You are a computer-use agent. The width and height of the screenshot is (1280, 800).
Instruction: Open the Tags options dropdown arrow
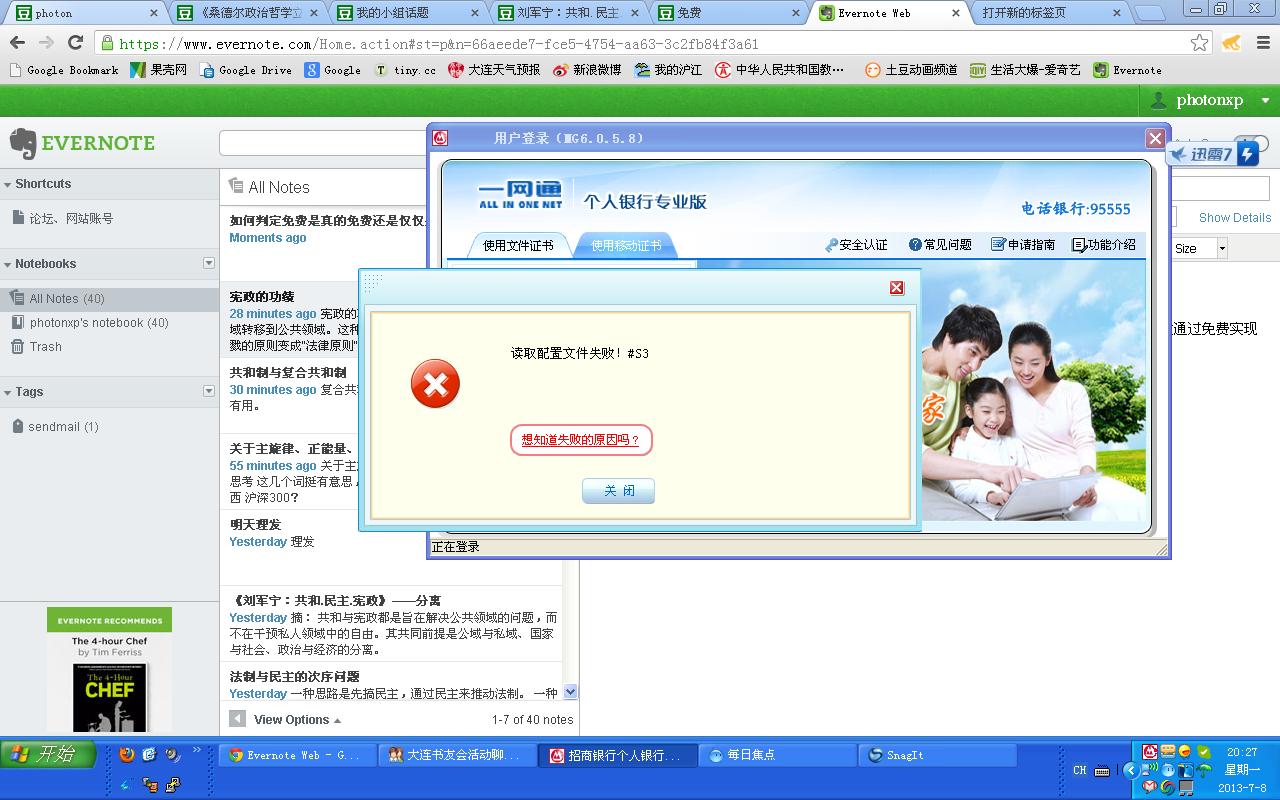coord(209,391)
